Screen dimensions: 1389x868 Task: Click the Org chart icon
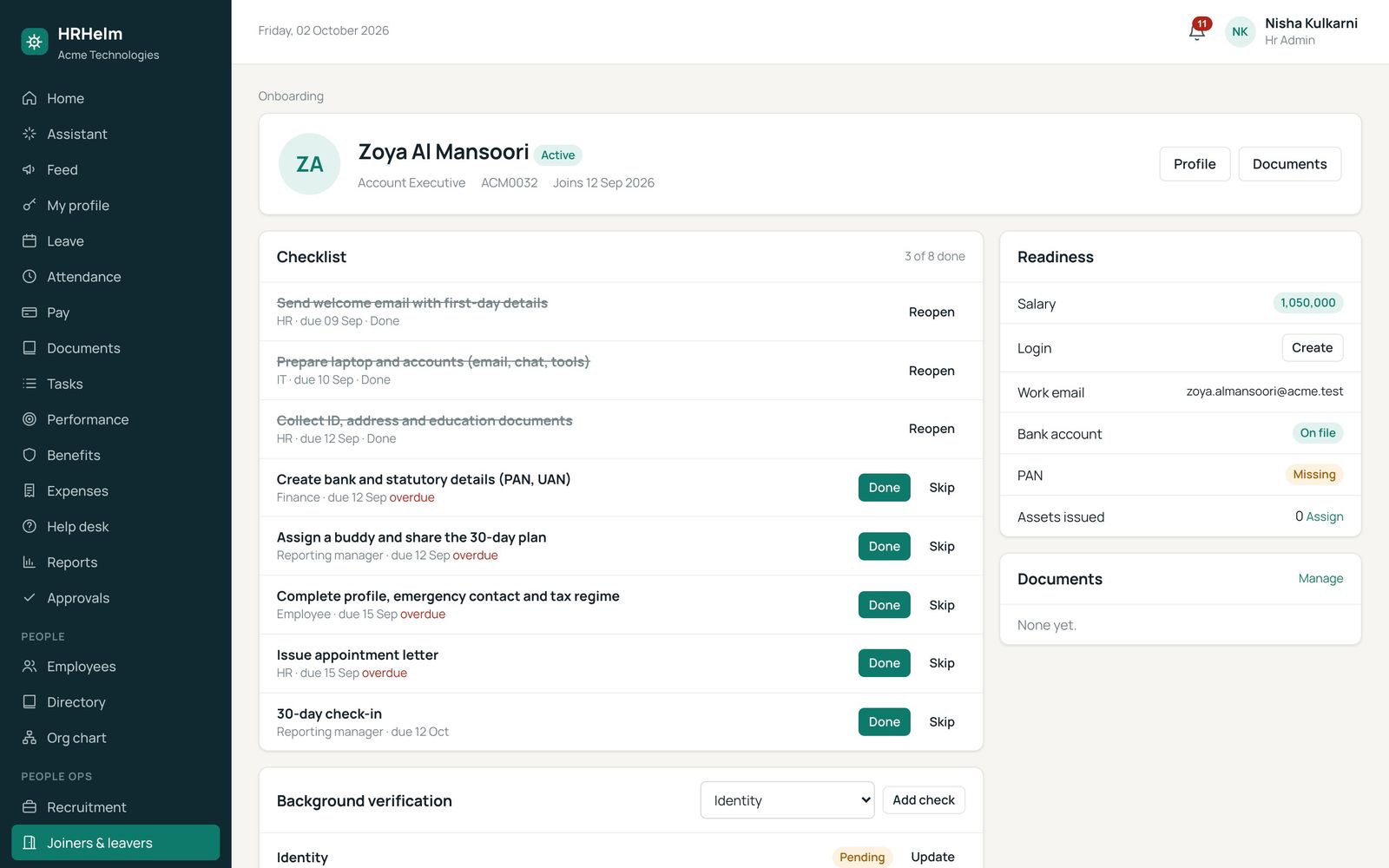click(x=30, y=738)
